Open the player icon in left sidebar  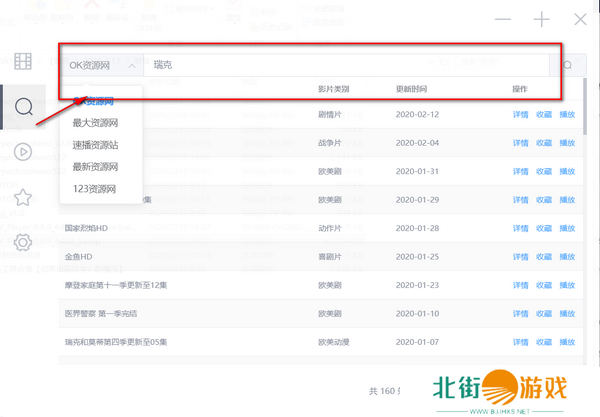22,152
